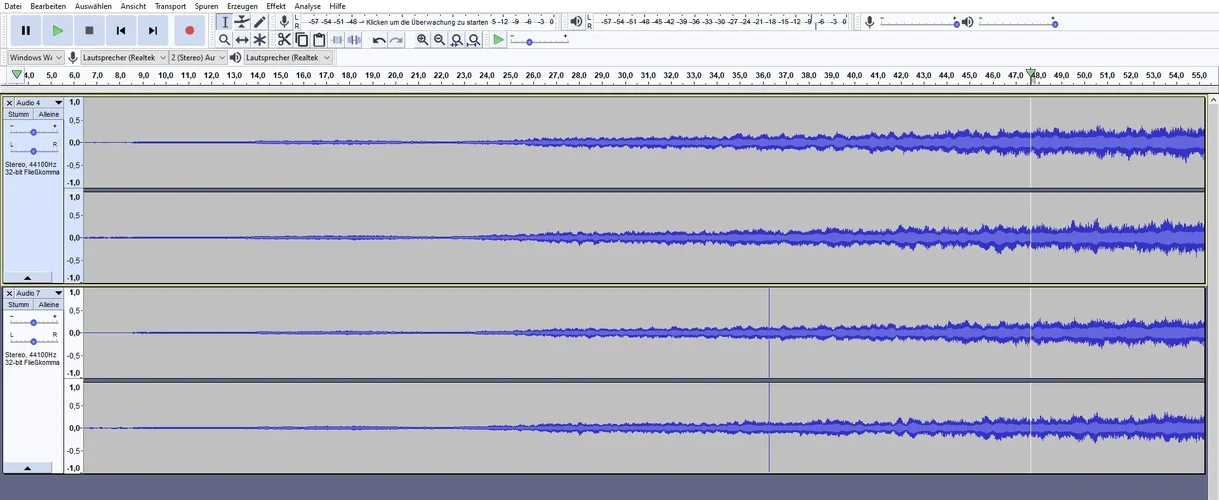Image resolution: width=1219 pixels, height=500 pixels.
Task: Open the Spuren menu
Action: (x=206, y=6)
